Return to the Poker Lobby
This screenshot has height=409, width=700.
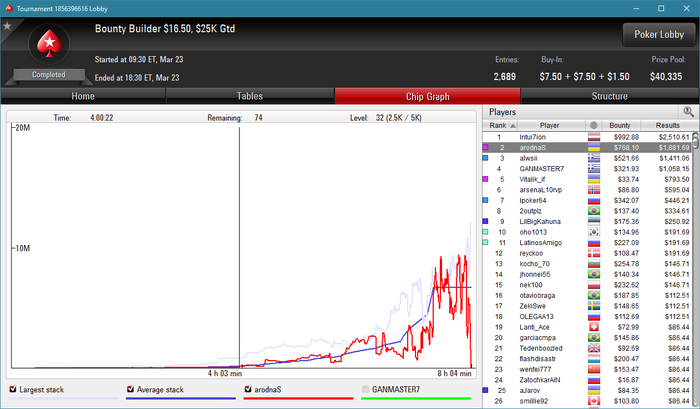coord(659,34)
